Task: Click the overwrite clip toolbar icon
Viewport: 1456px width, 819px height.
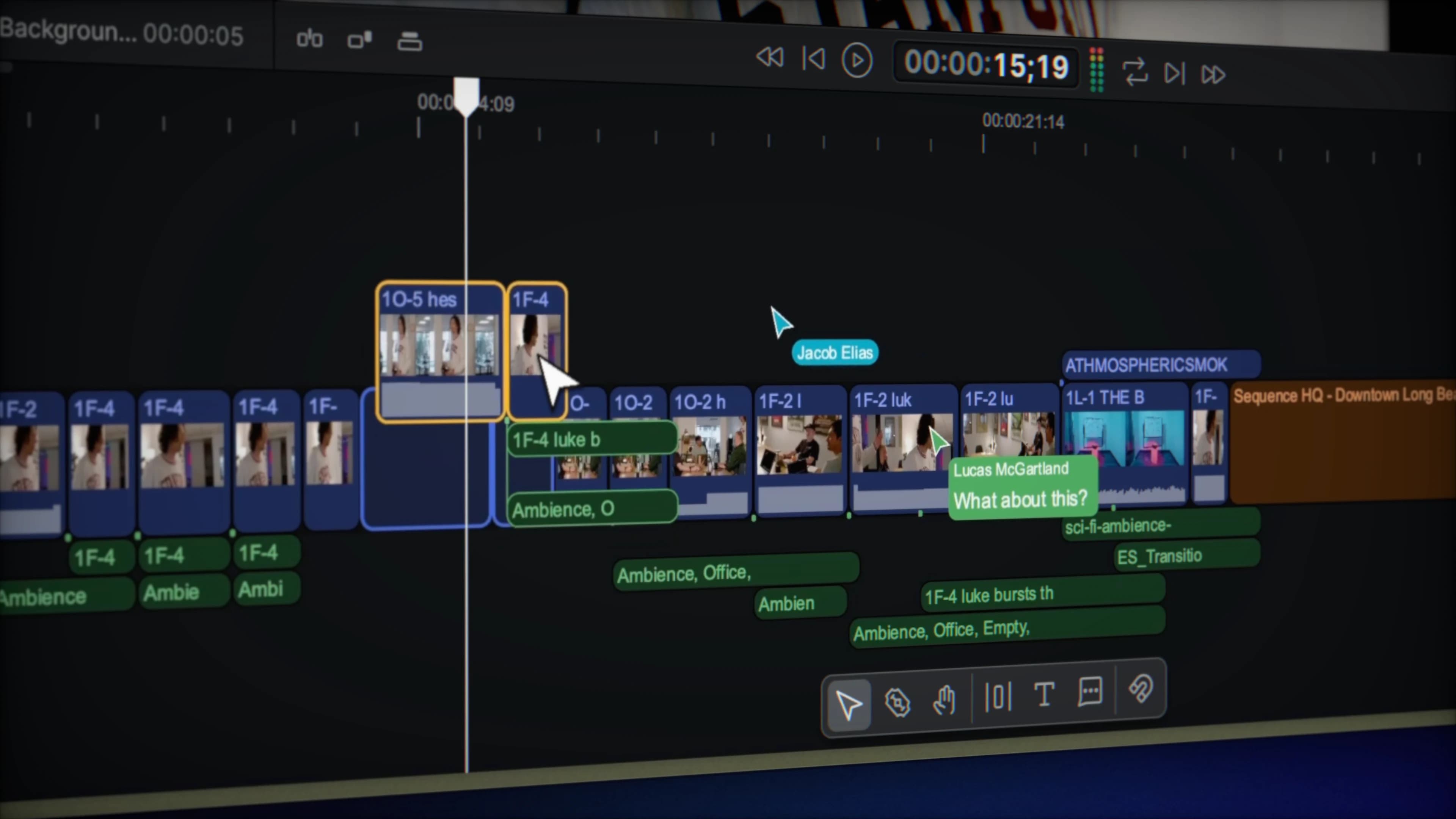Action: tap(359, 40)
